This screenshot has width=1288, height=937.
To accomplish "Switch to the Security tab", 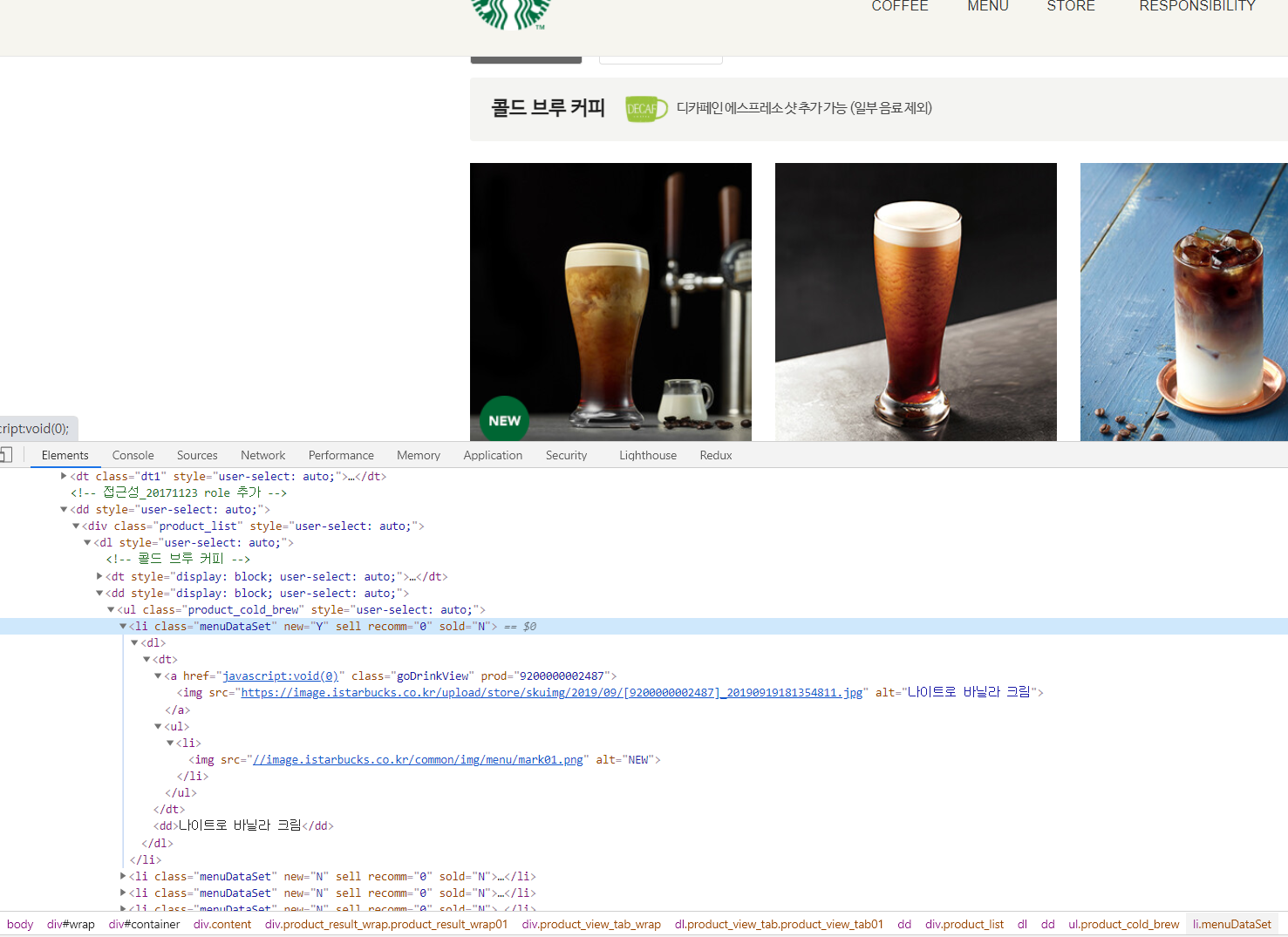I will click(567, 455).
